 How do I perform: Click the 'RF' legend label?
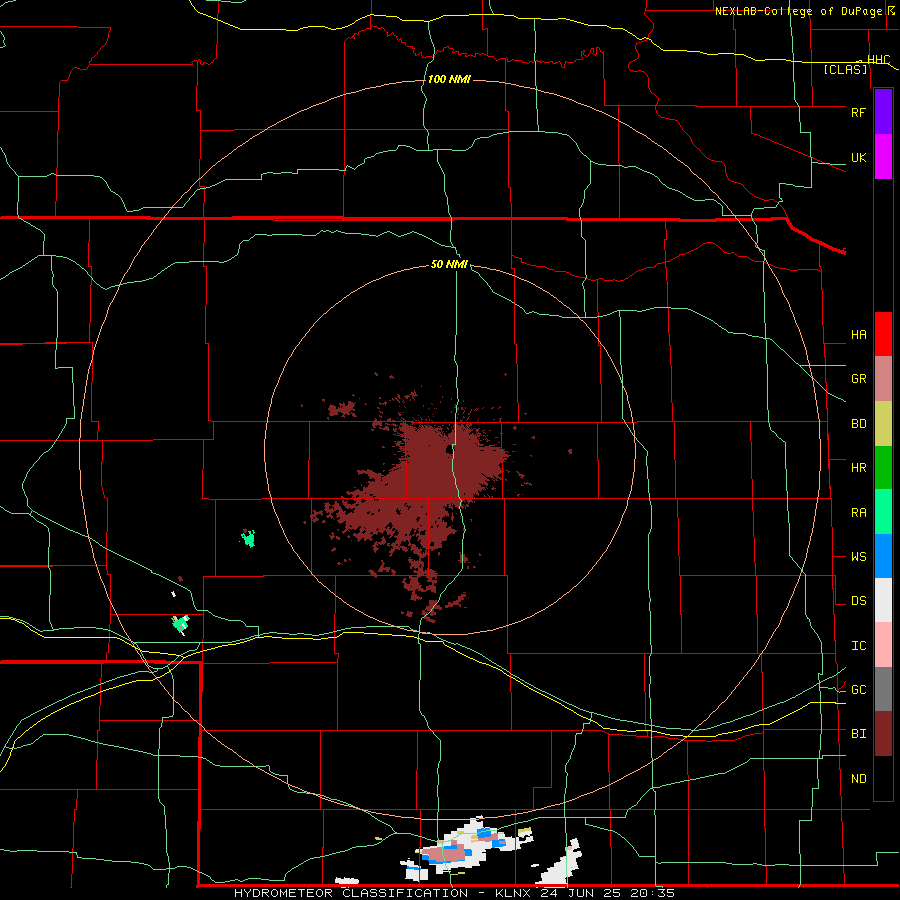858,112
